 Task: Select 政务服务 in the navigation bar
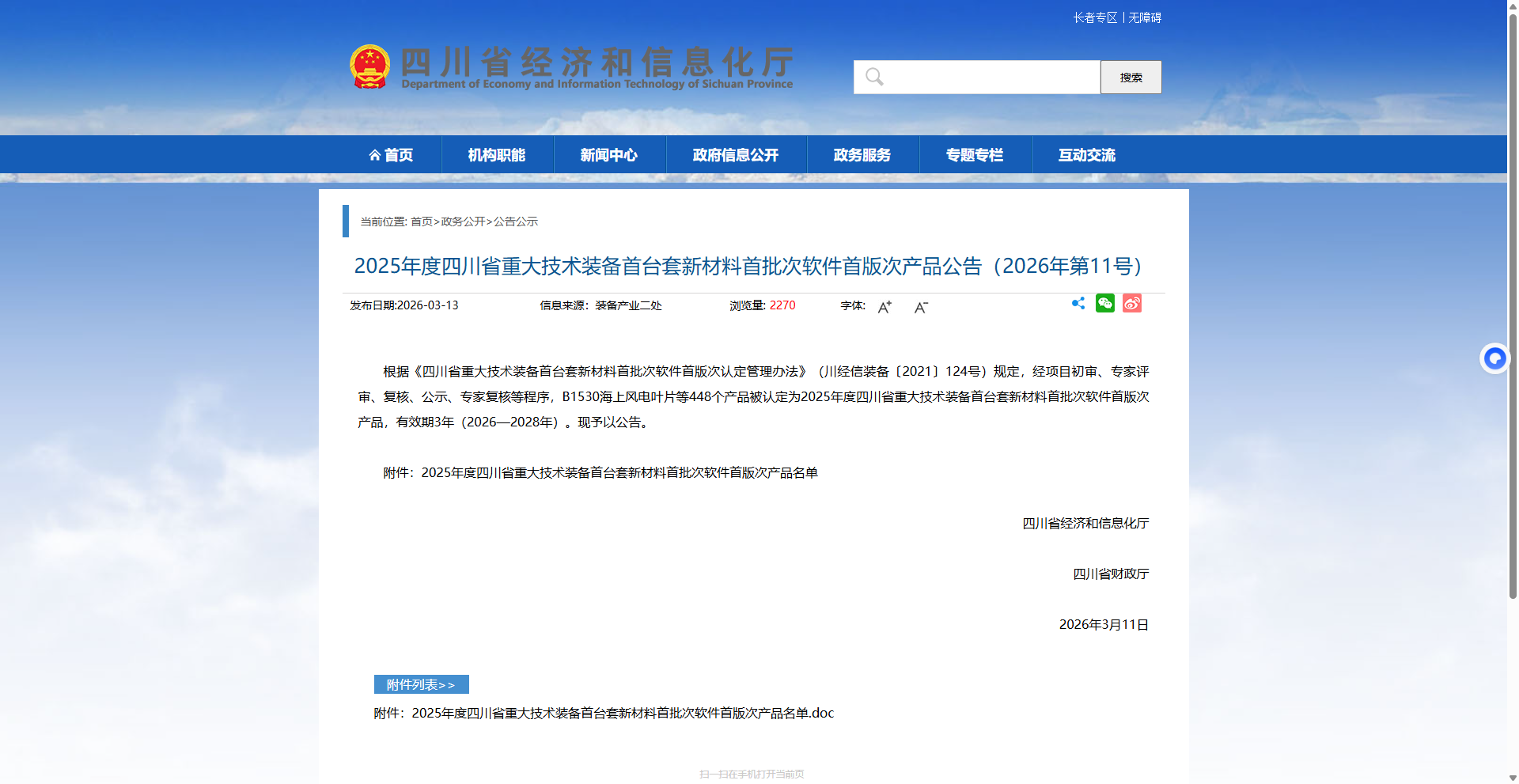point(862,155)
